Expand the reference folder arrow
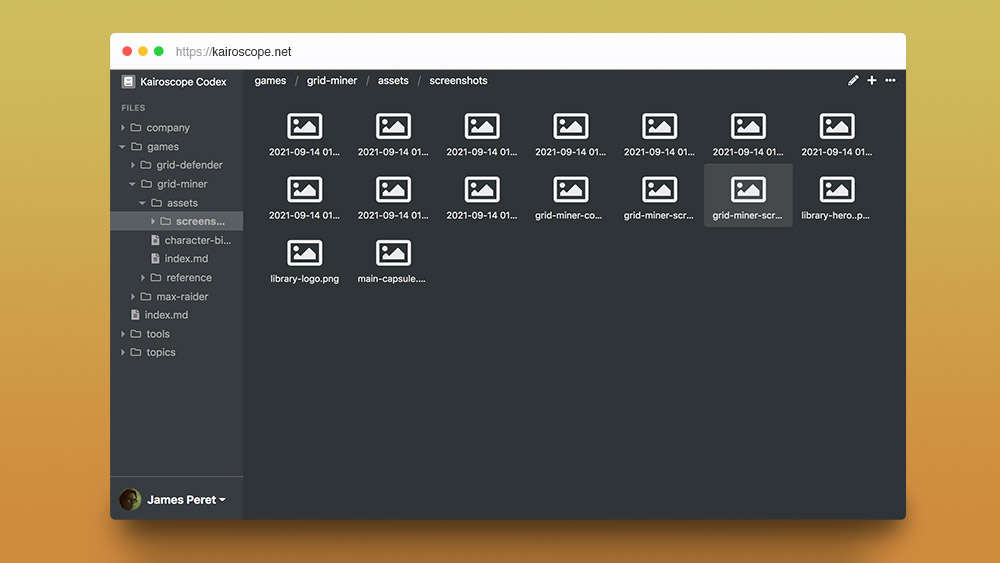 (x=143, y=278)
